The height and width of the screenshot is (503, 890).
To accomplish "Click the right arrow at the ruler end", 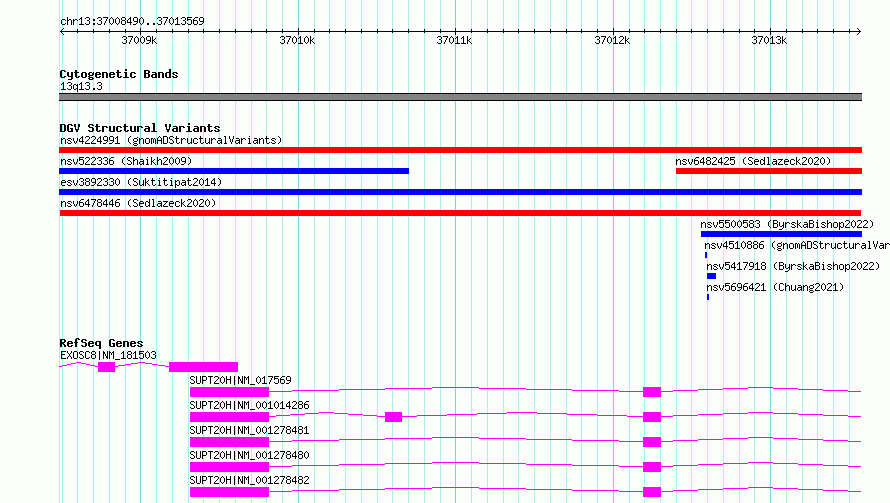I will [x=858, y=31].
